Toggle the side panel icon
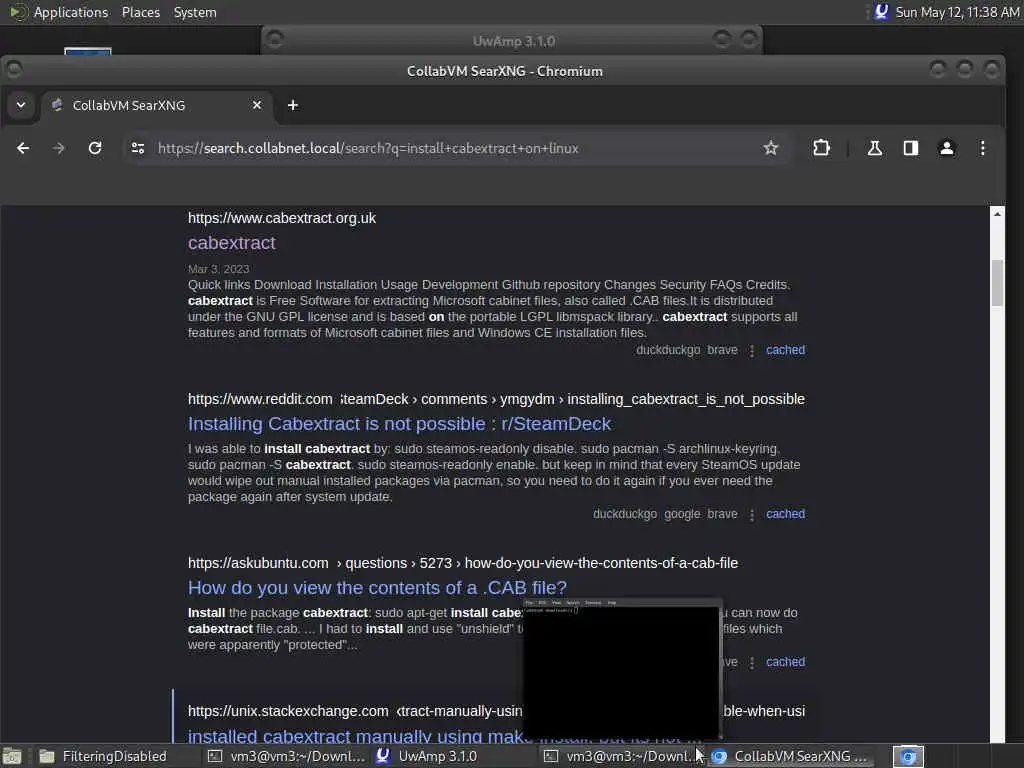Screen dimensions: 1024x768 pos(910,148)
